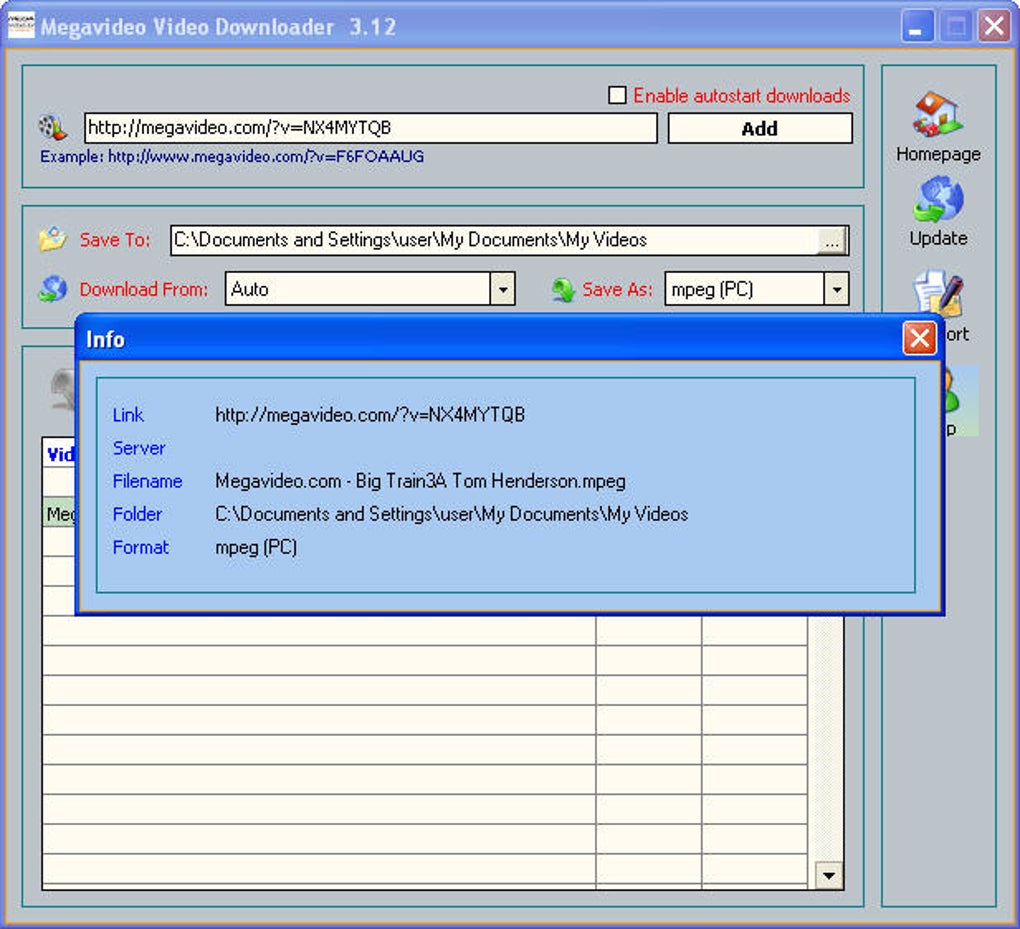This screenshot has width=1020, height=929.
Task: Enable autostart downloads checkbox
Action: pyautogui.click(x=617, y=95)
